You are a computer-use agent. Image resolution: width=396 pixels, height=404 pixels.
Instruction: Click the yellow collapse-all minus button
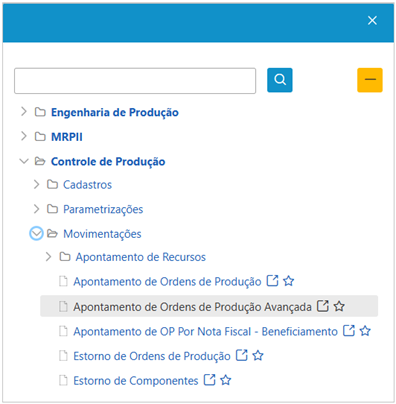point(370,80)
